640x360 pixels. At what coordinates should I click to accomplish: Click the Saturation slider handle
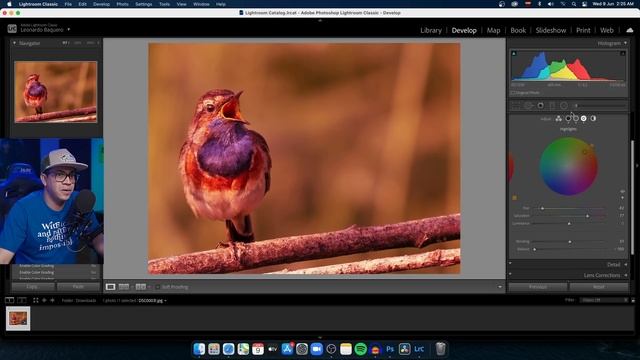[587, 216]
